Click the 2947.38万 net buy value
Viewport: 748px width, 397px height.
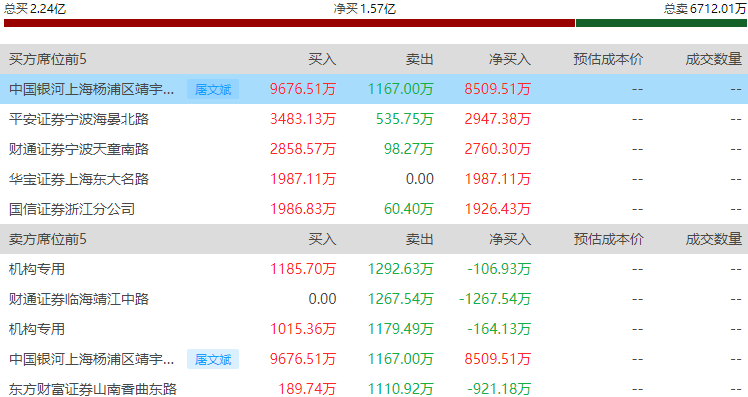[498, 119]
